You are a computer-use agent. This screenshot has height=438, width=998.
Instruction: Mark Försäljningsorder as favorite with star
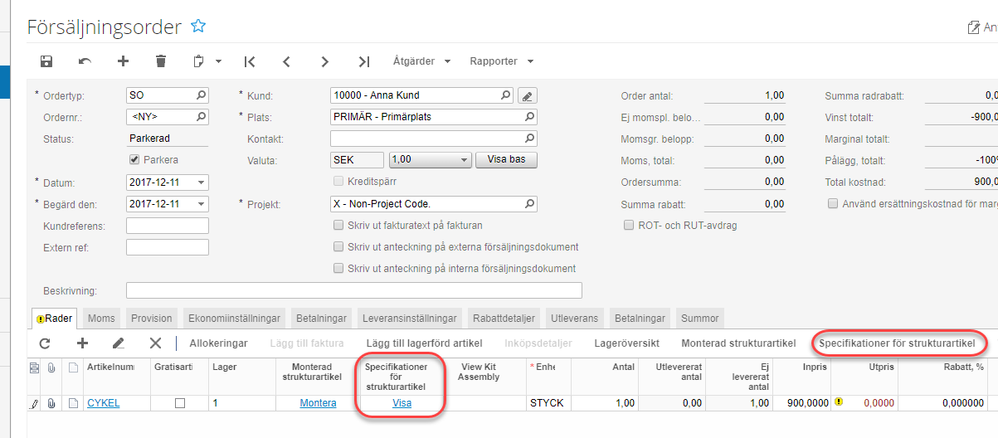[x=198, y=26]
